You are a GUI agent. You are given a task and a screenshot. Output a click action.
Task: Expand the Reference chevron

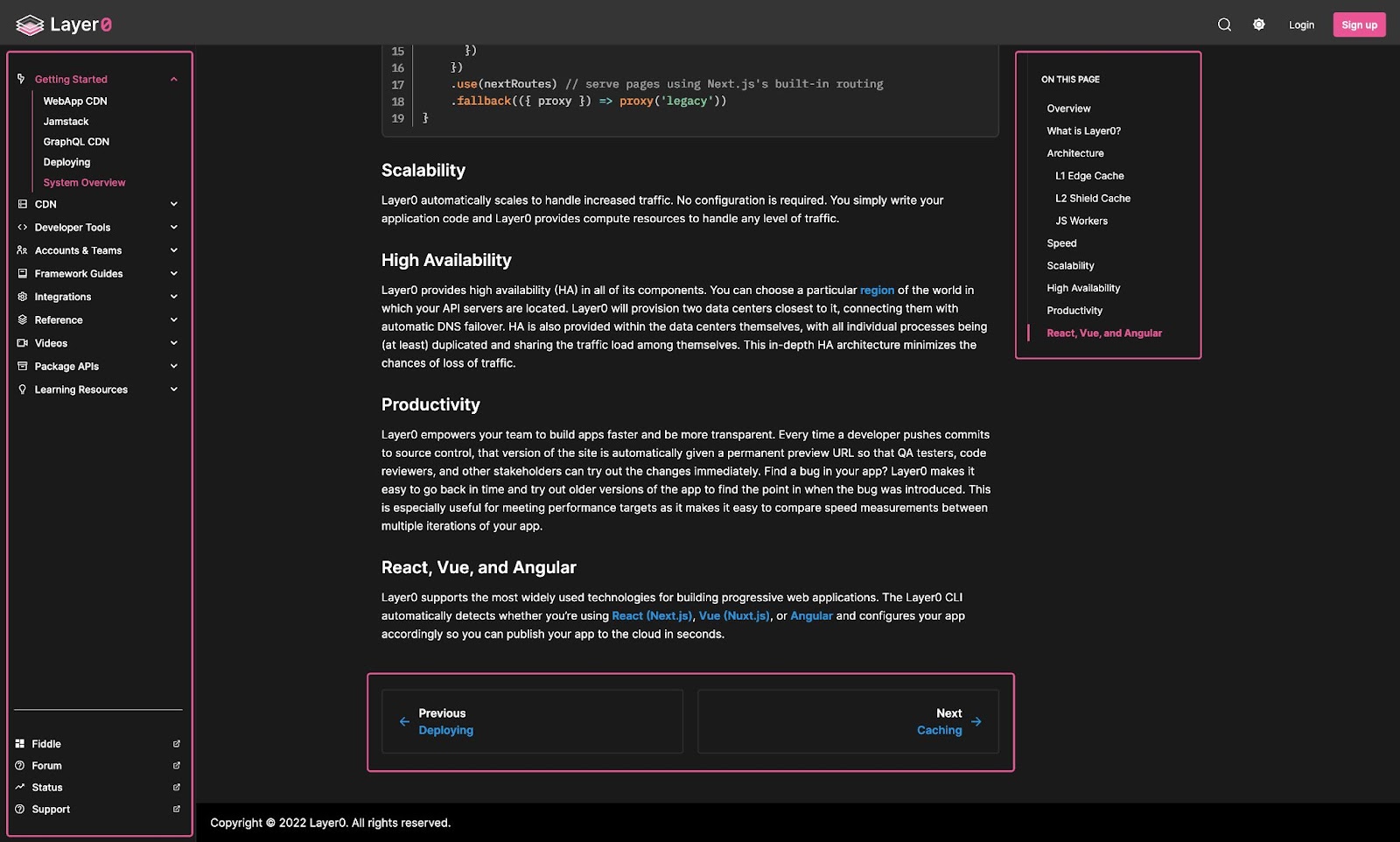click(x=174, y=319)
